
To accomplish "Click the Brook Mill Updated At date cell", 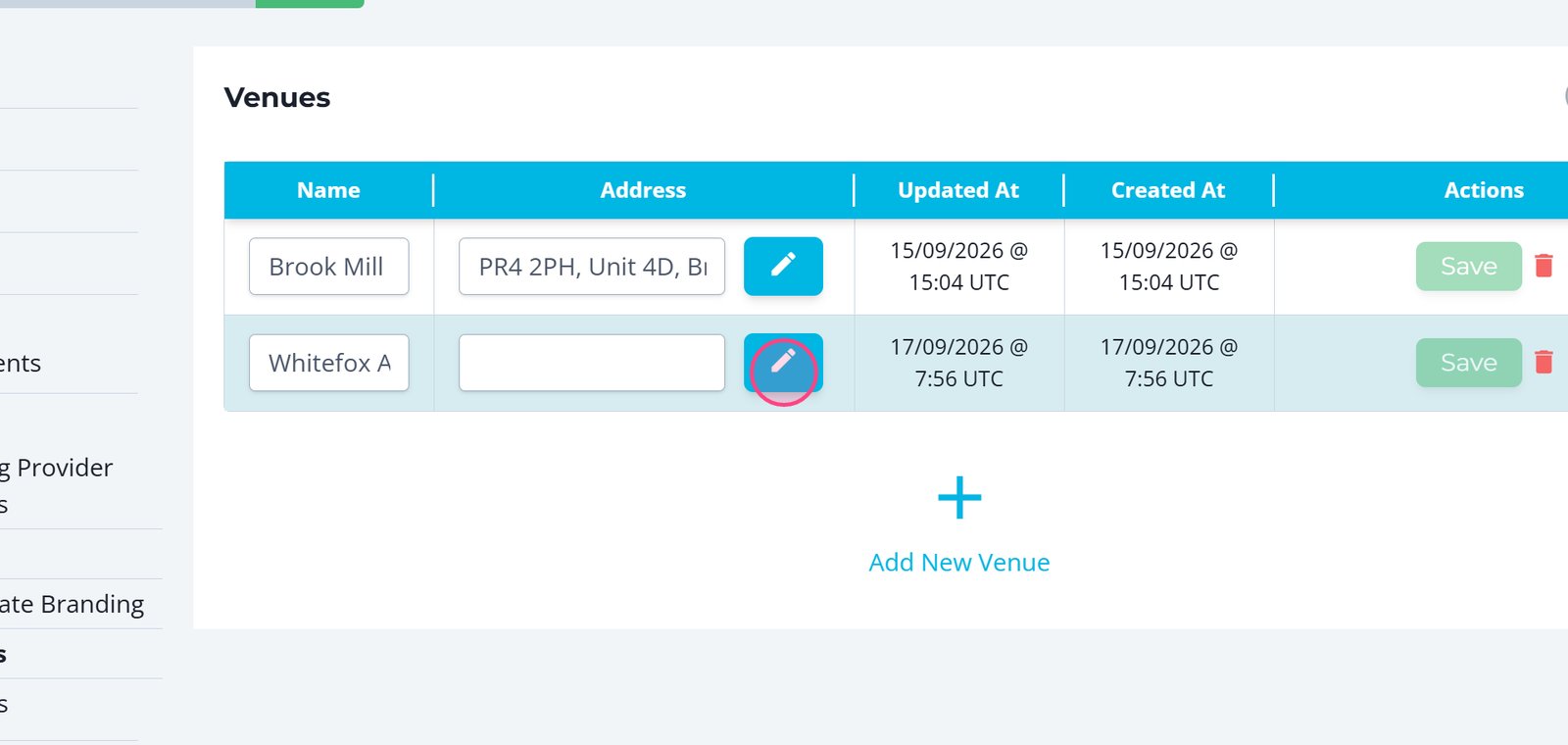I will coord(959,267).
